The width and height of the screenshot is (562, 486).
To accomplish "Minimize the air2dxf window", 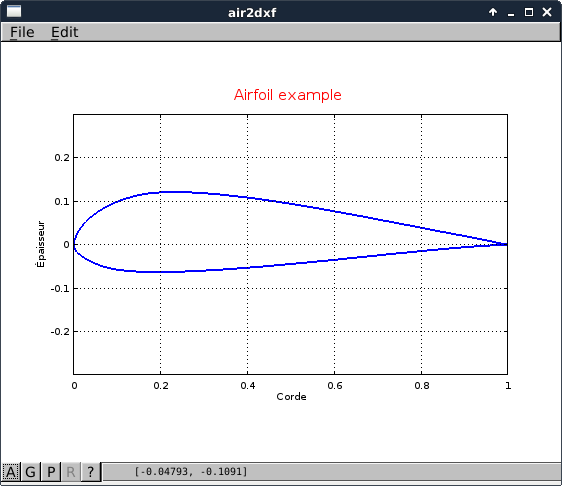I will (x=511, y=14).
